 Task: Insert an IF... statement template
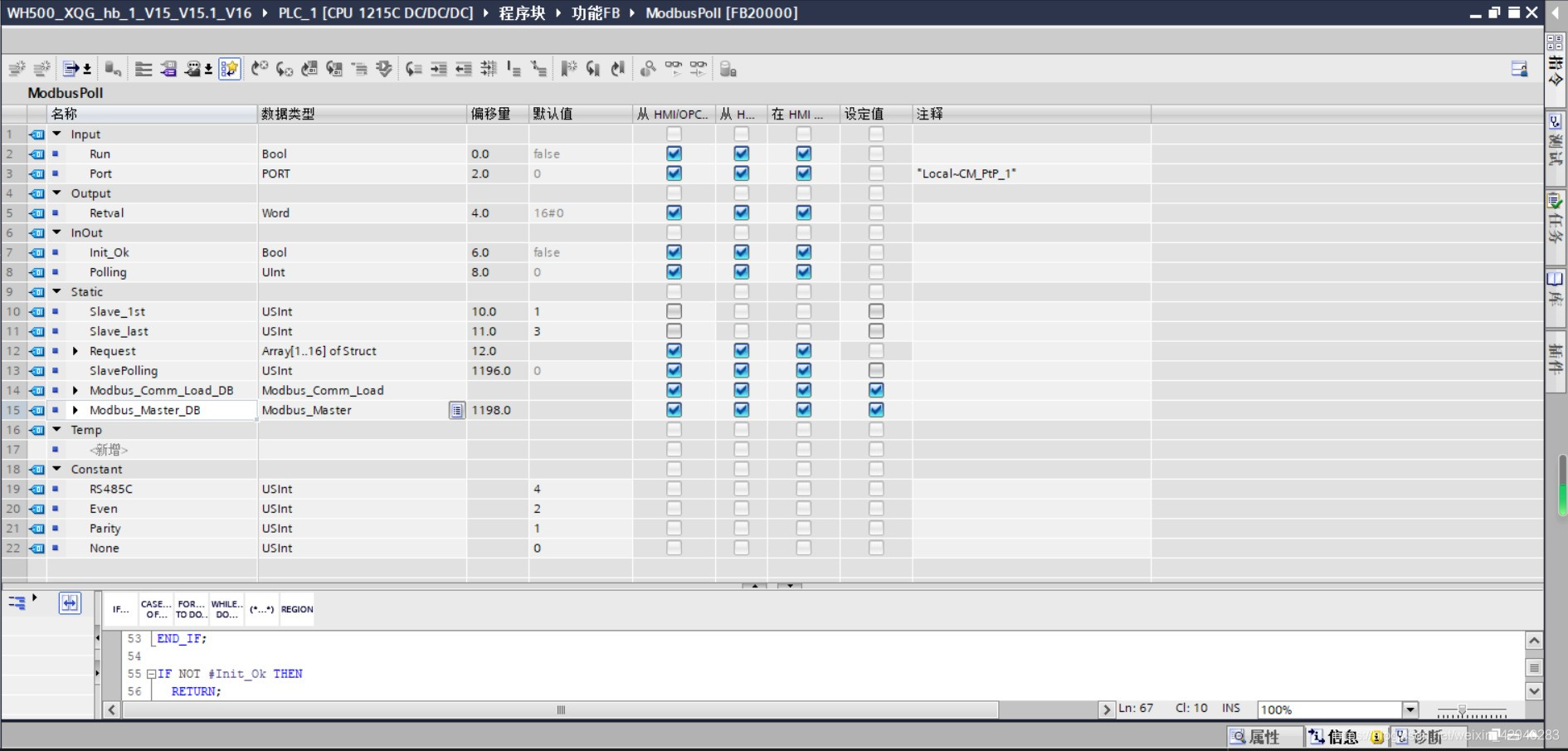pos(121,609)
